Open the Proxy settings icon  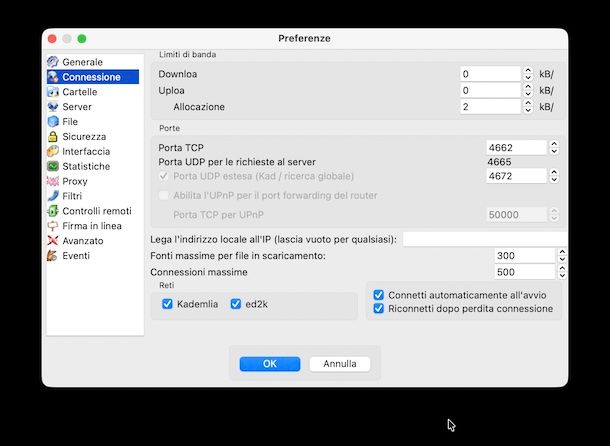point(53,182)
